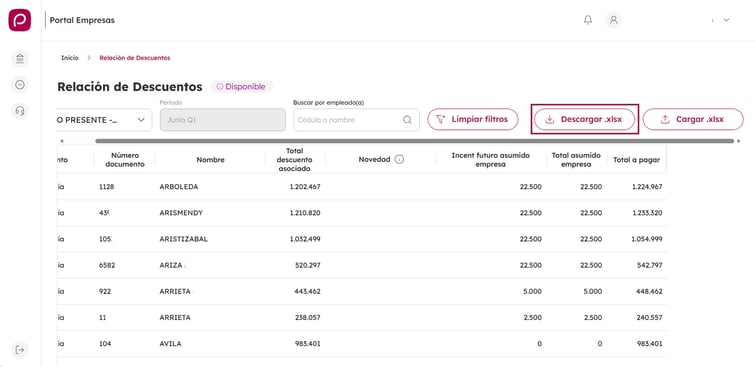Click the Disponible status badge
The image size is (755, 367).
coord(242,87)
